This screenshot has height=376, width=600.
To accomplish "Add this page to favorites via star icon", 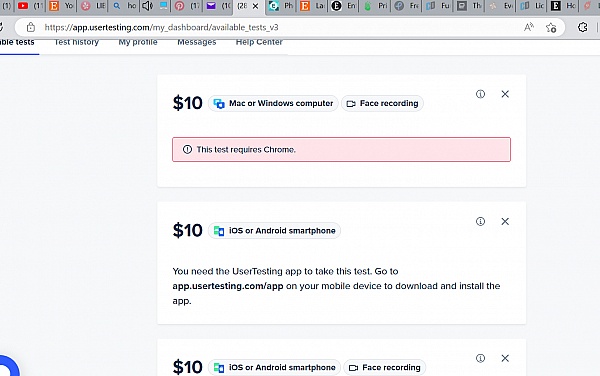I will (551, 28).
